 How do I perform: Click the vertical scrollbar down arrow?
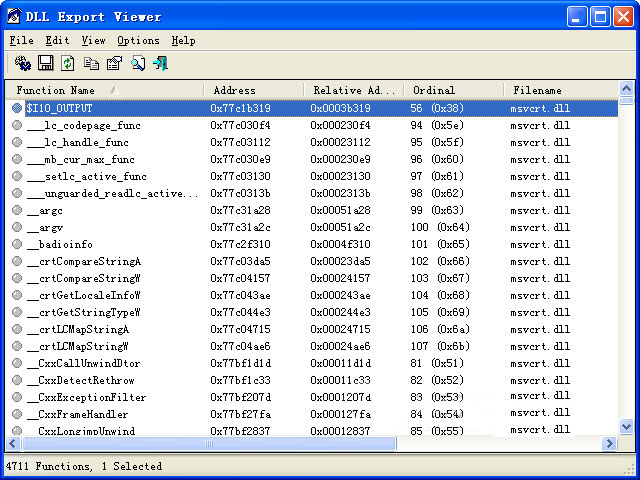click(626, 427)
